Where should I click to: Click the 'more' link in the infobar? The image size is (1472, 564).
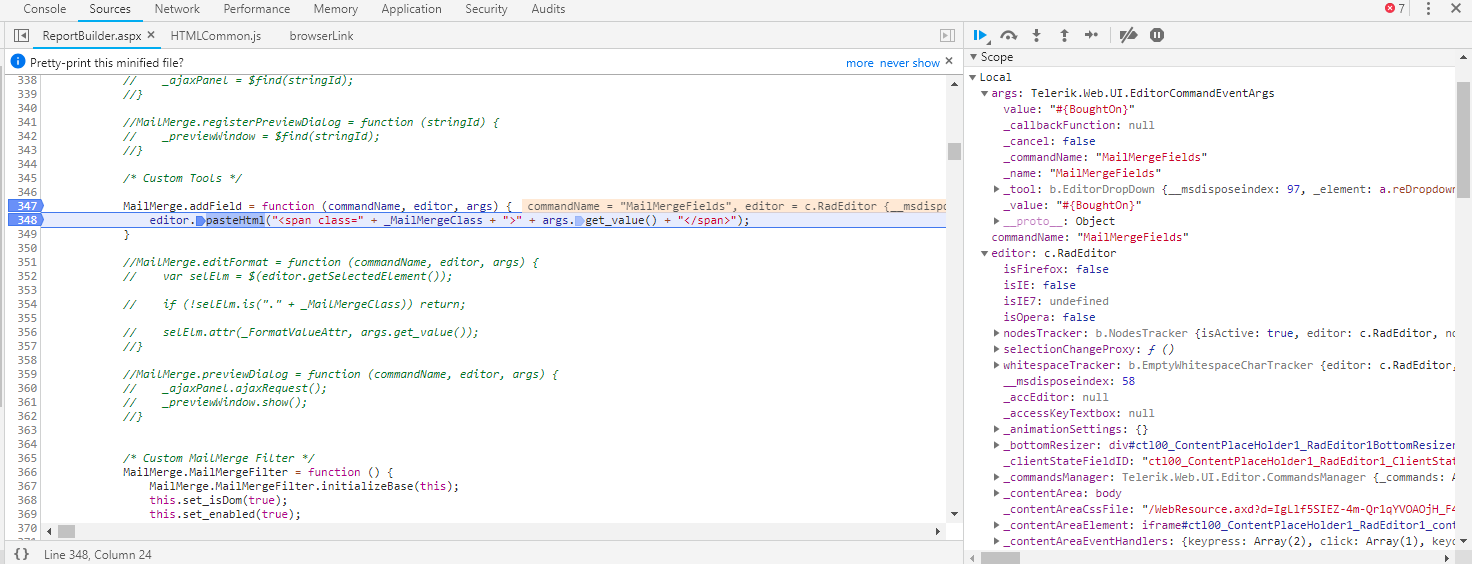point(860,62)
